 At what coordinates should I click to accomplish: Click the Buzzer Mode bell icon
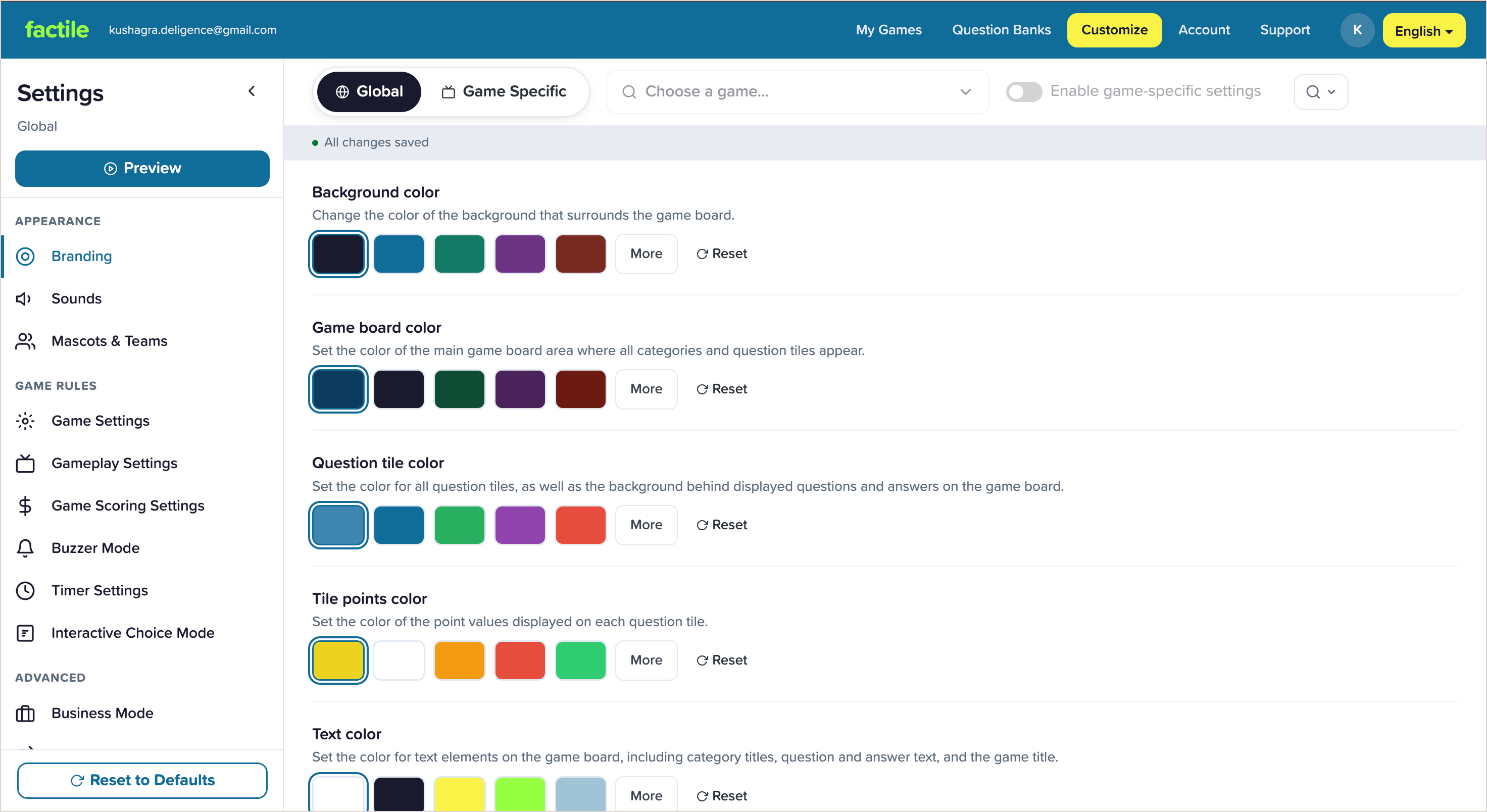[25, 548]
